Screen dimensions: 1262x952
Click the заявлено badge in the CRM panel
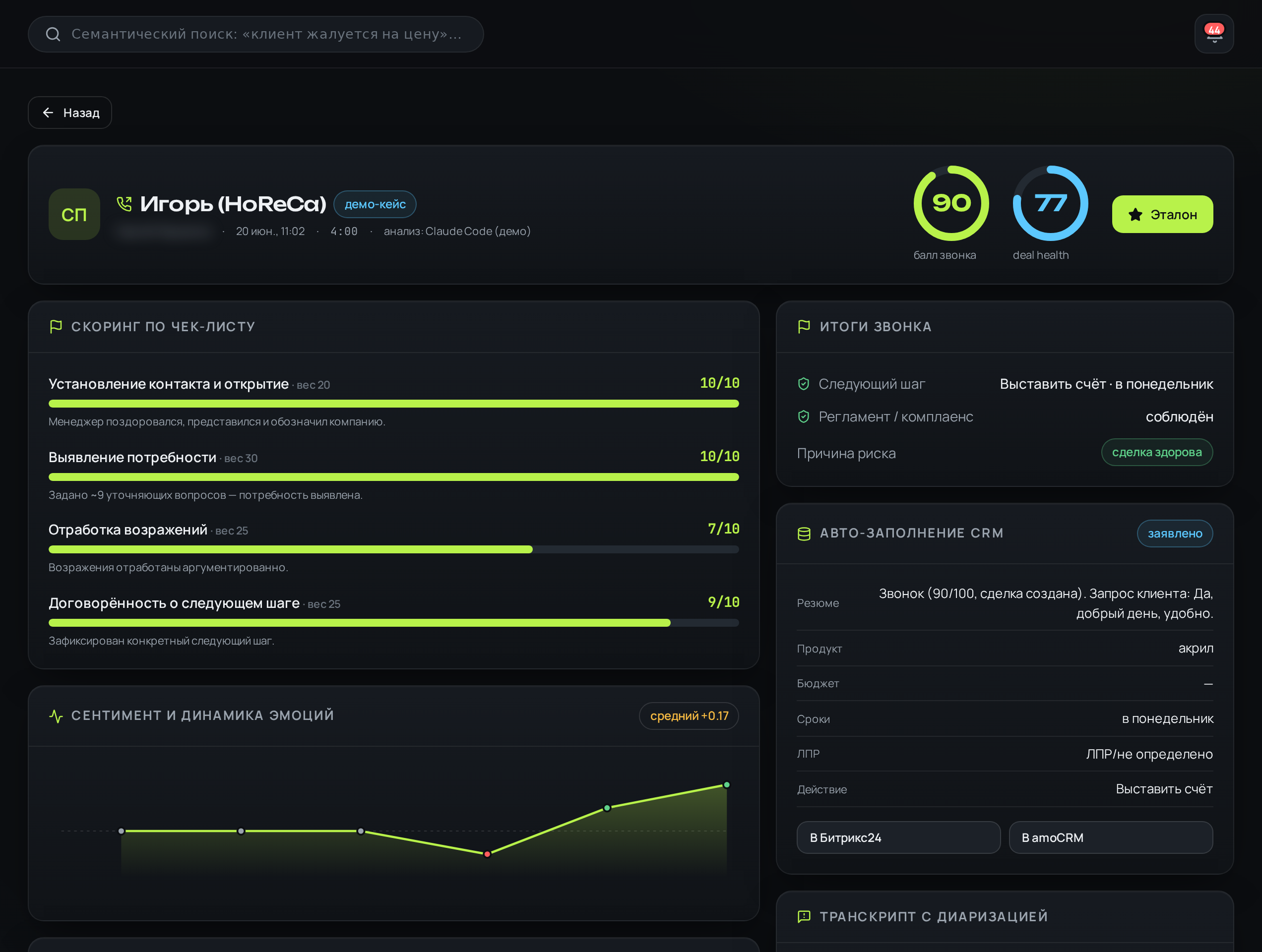pos(1175,534)
